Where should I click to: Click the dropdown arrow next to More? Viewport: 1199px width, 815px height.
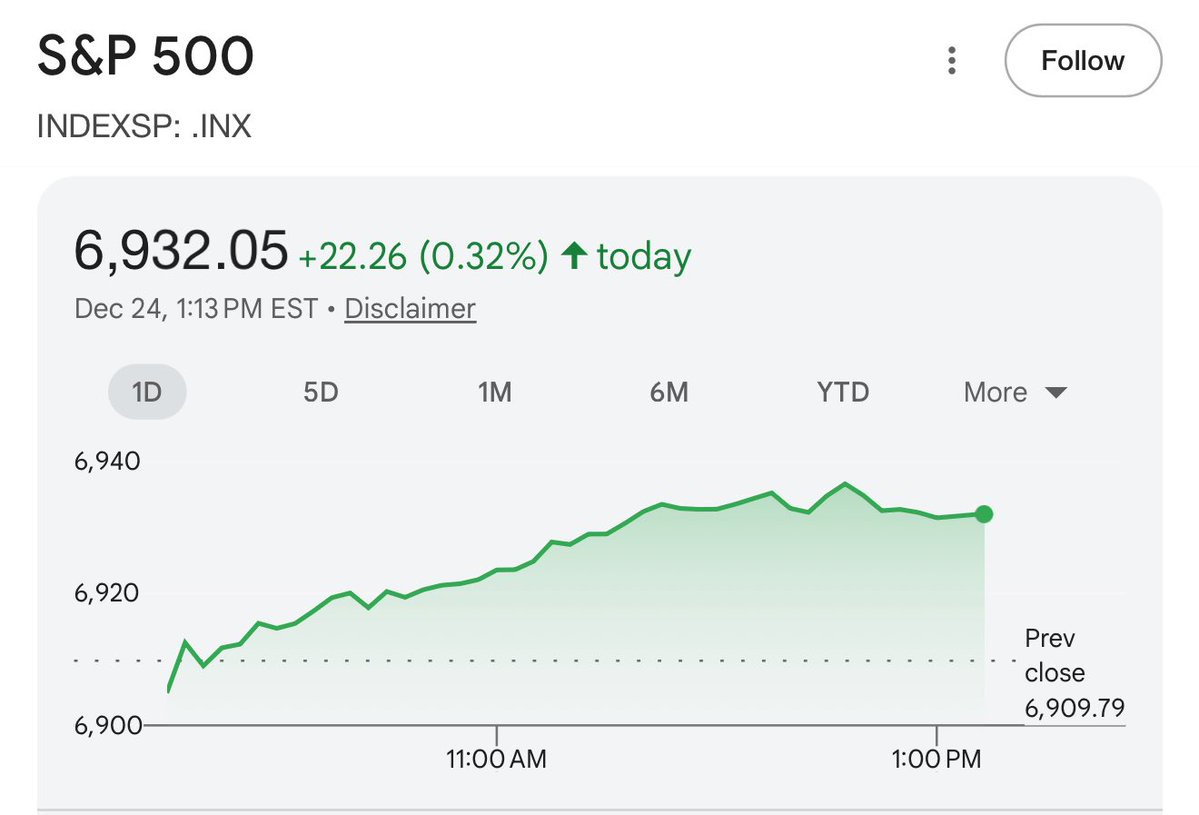tap(1056, 393)
